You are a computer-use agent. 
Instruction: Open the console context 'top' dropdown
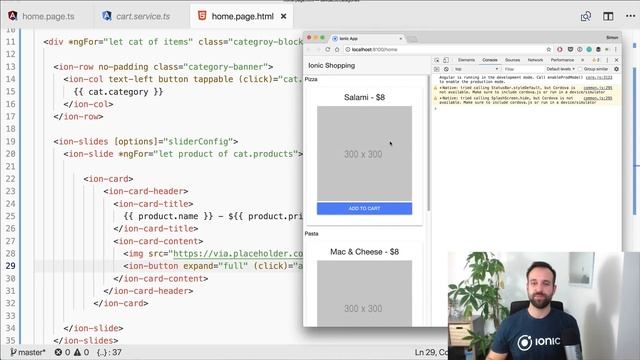(x=476, y=69)
